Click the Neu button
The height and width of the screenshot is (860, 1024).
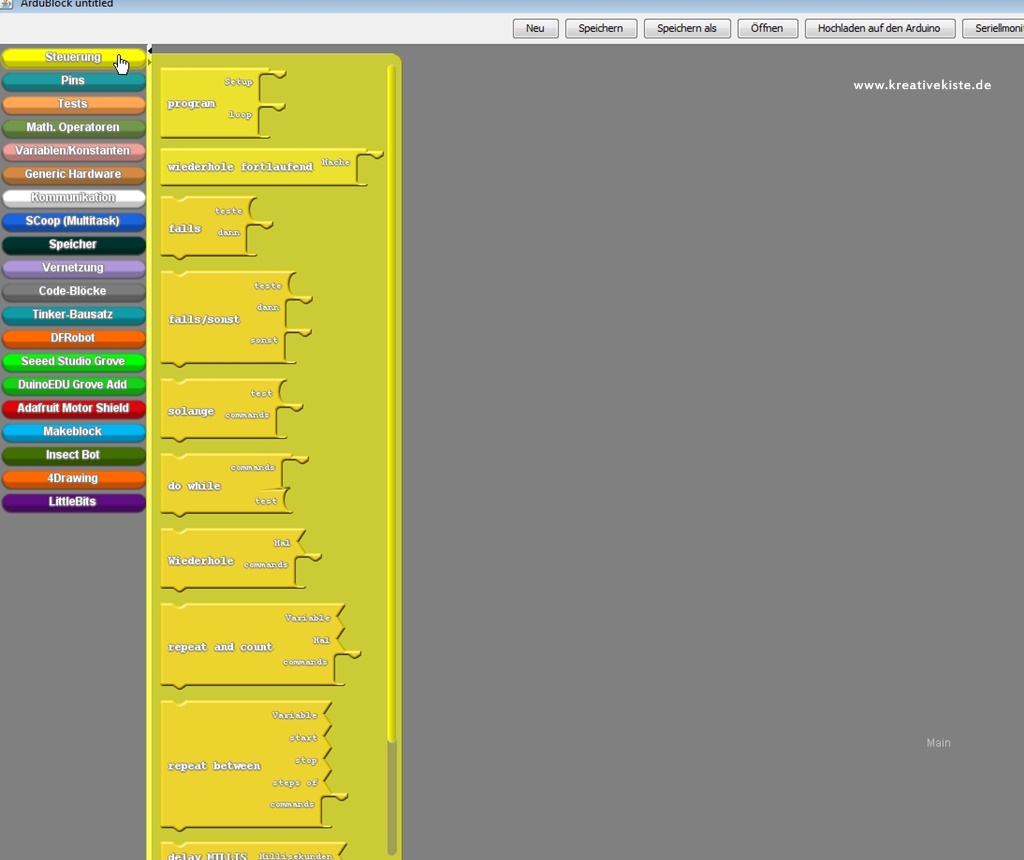535,28
